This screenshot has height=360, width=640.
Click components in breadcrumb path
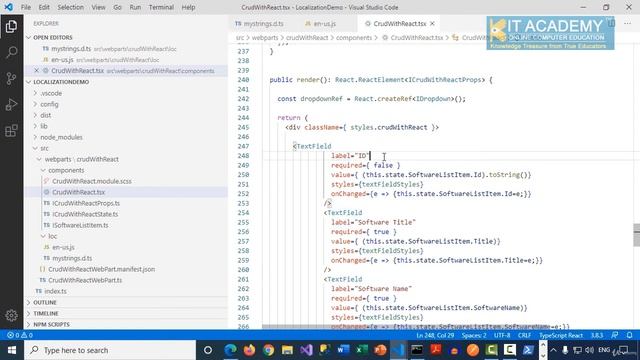tap(354, 38)
